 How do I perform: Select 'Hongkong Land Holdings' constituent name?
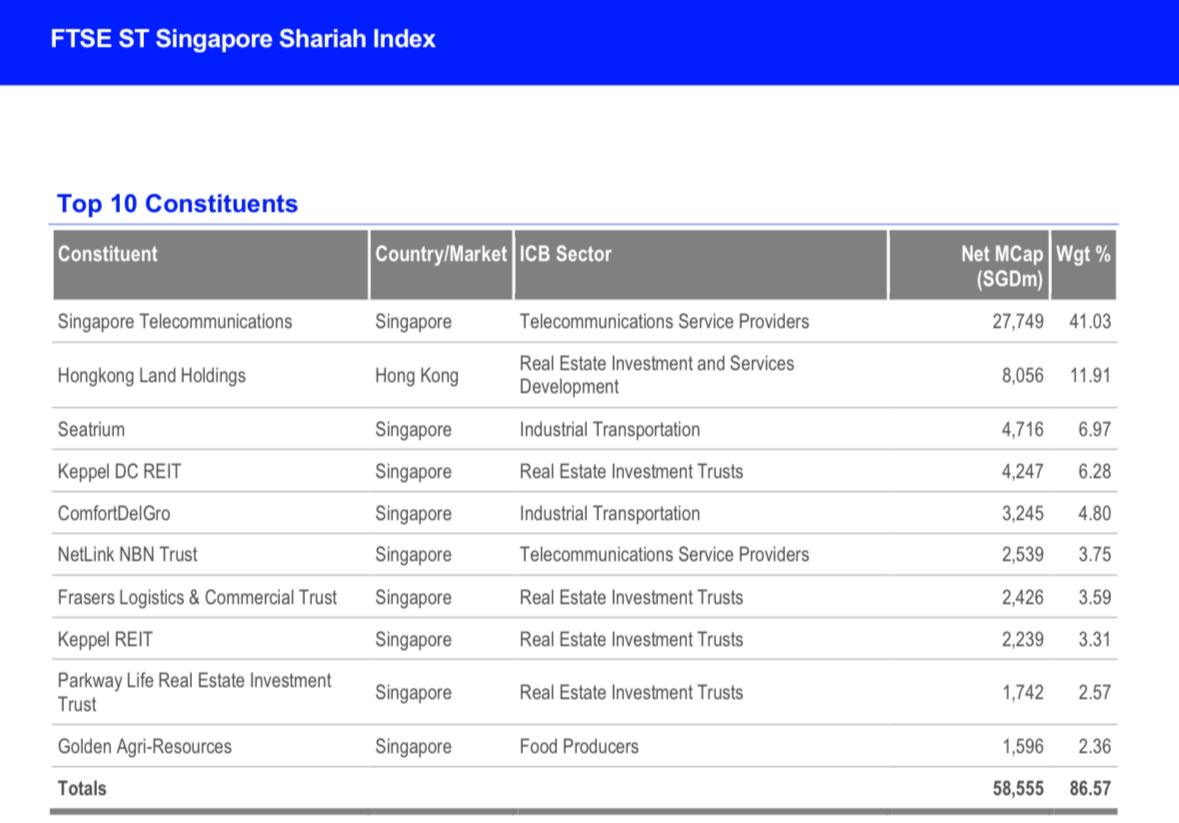(152, 376)
